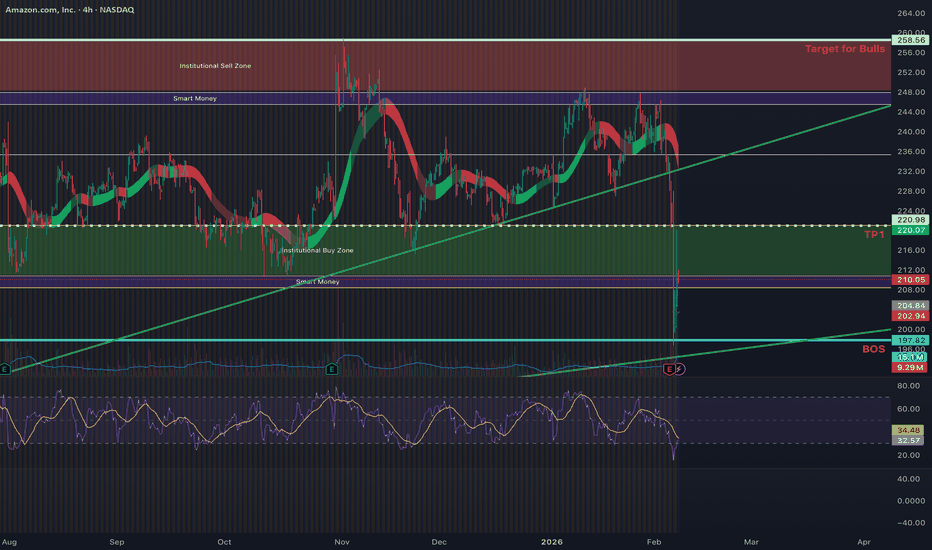Click the green earnings E marker near November
The width and height of the screenshot is (932, 550).
pyautogui.click(x=330, y=369)
